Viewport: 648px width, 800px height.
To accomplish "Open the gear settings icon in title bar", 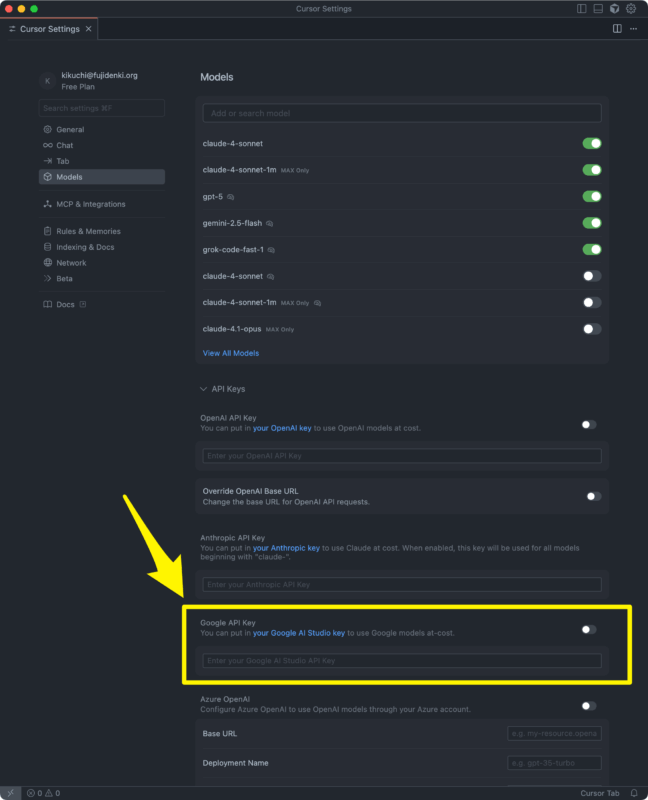I will pyautogui.click(x=631, y=9).
